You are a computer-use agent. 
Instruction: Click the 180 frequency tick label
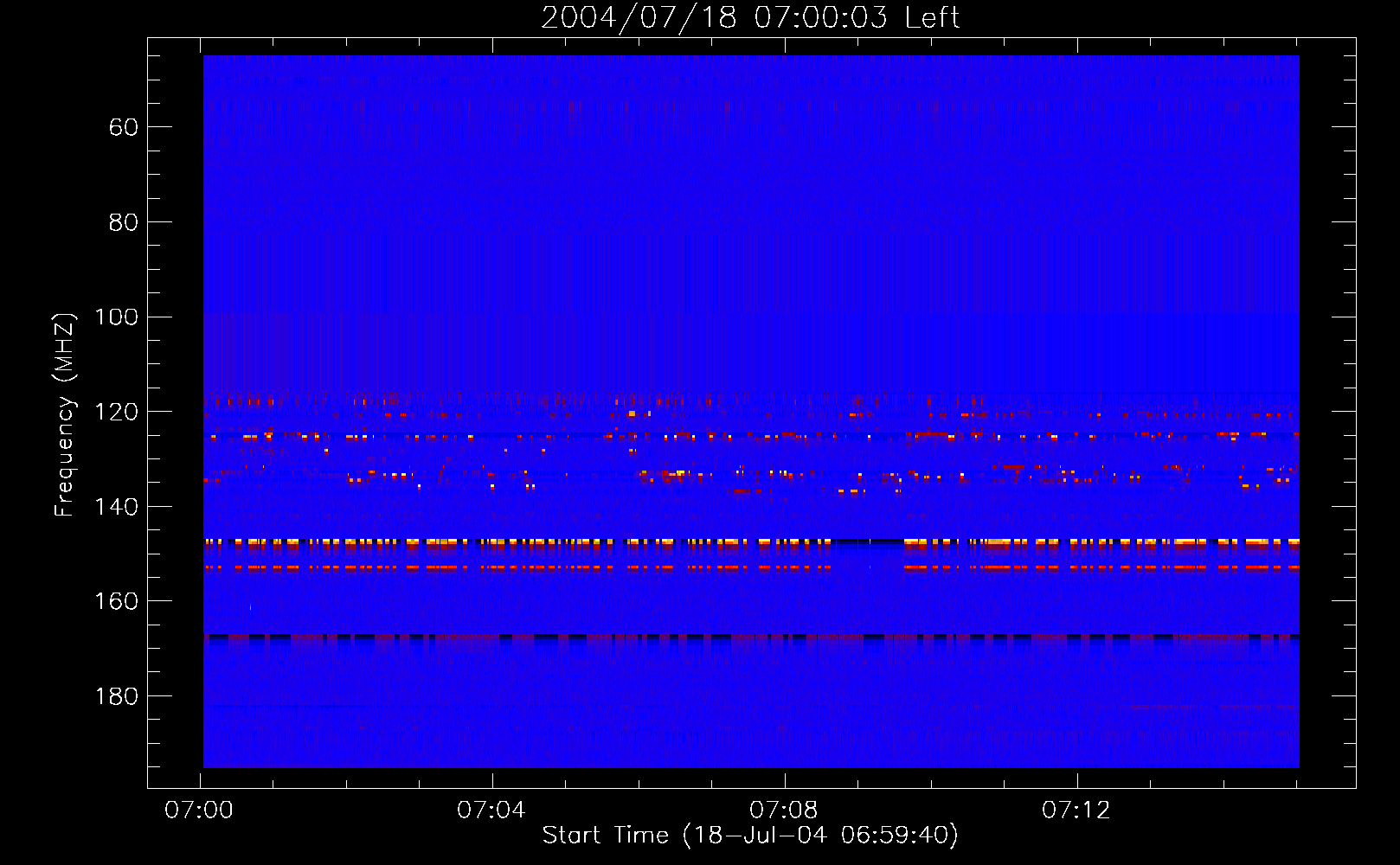tap(117, 697)
